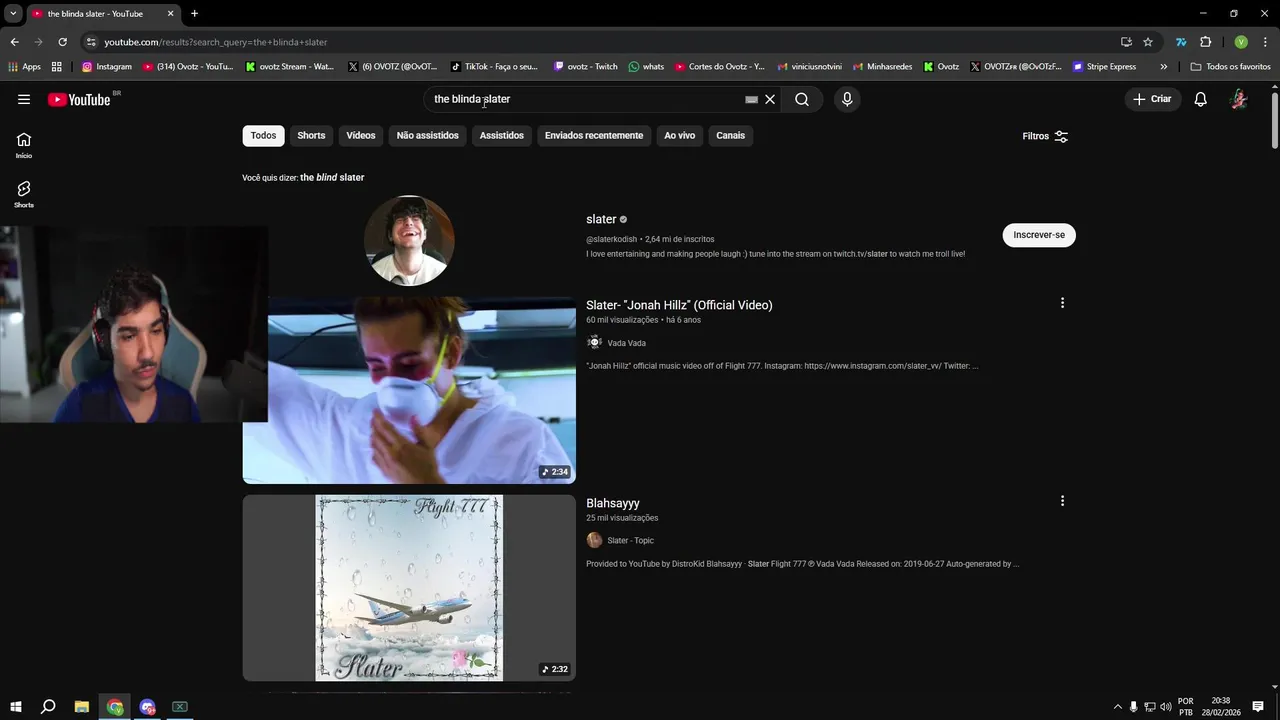
Task: Open more options for Jonah Hillz video
Action: [x=1062, y=303]
